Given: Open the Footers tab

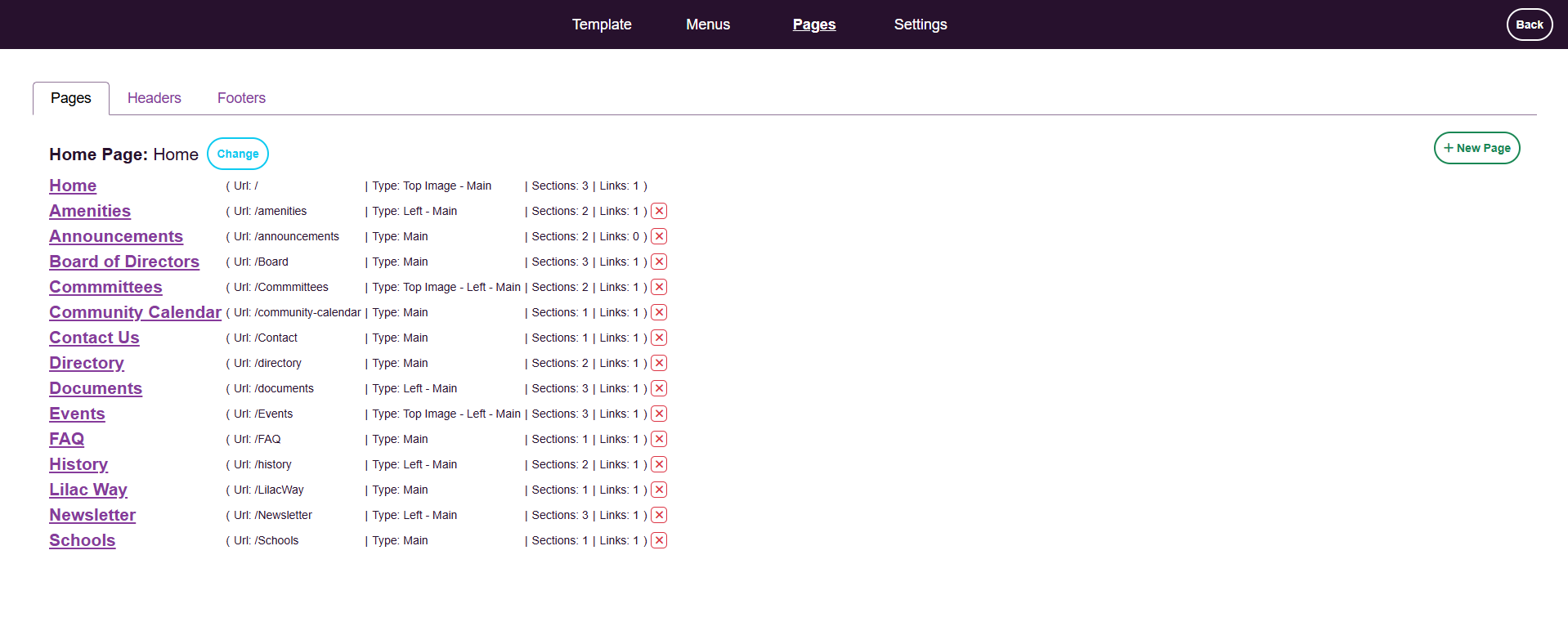Looking at the screenshot, I should point(241,98).
